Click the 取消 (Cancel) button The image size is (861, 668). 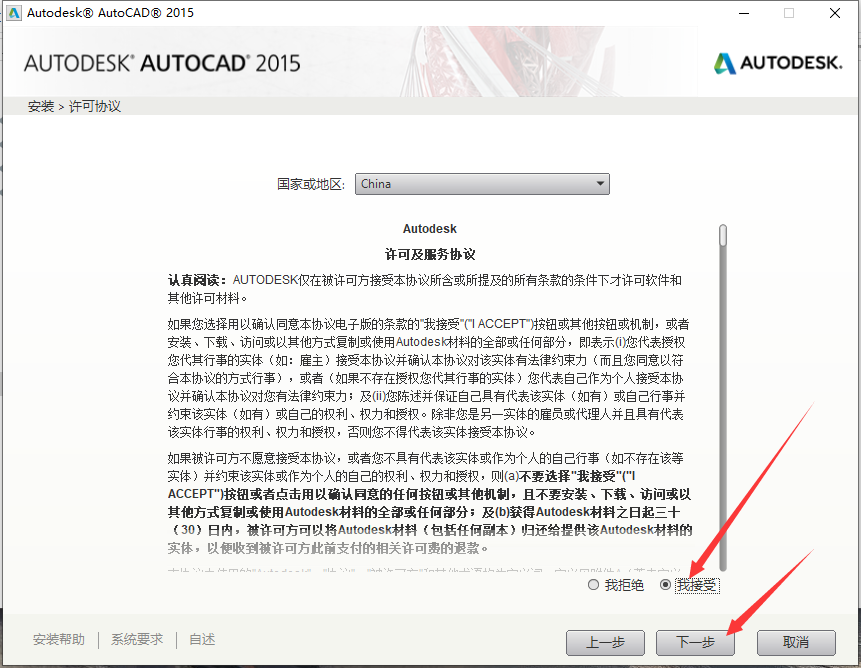[796, 642]
